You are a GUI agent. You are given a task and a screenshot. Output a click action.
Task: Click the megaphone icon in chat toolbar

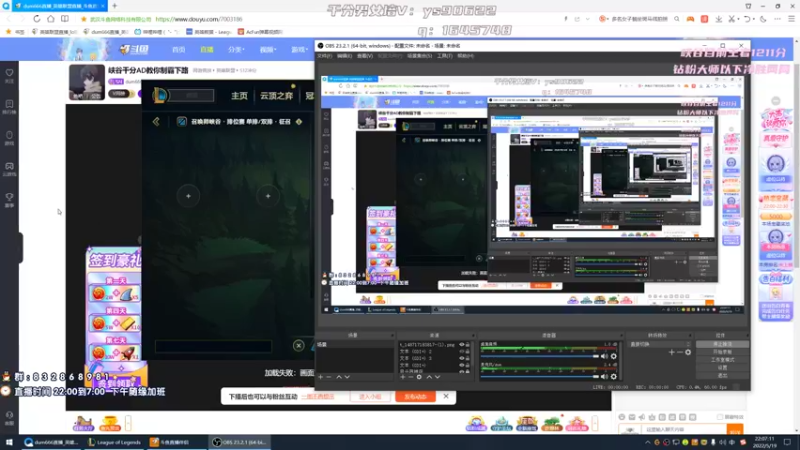pyautogui.click(x=642, y=417)
